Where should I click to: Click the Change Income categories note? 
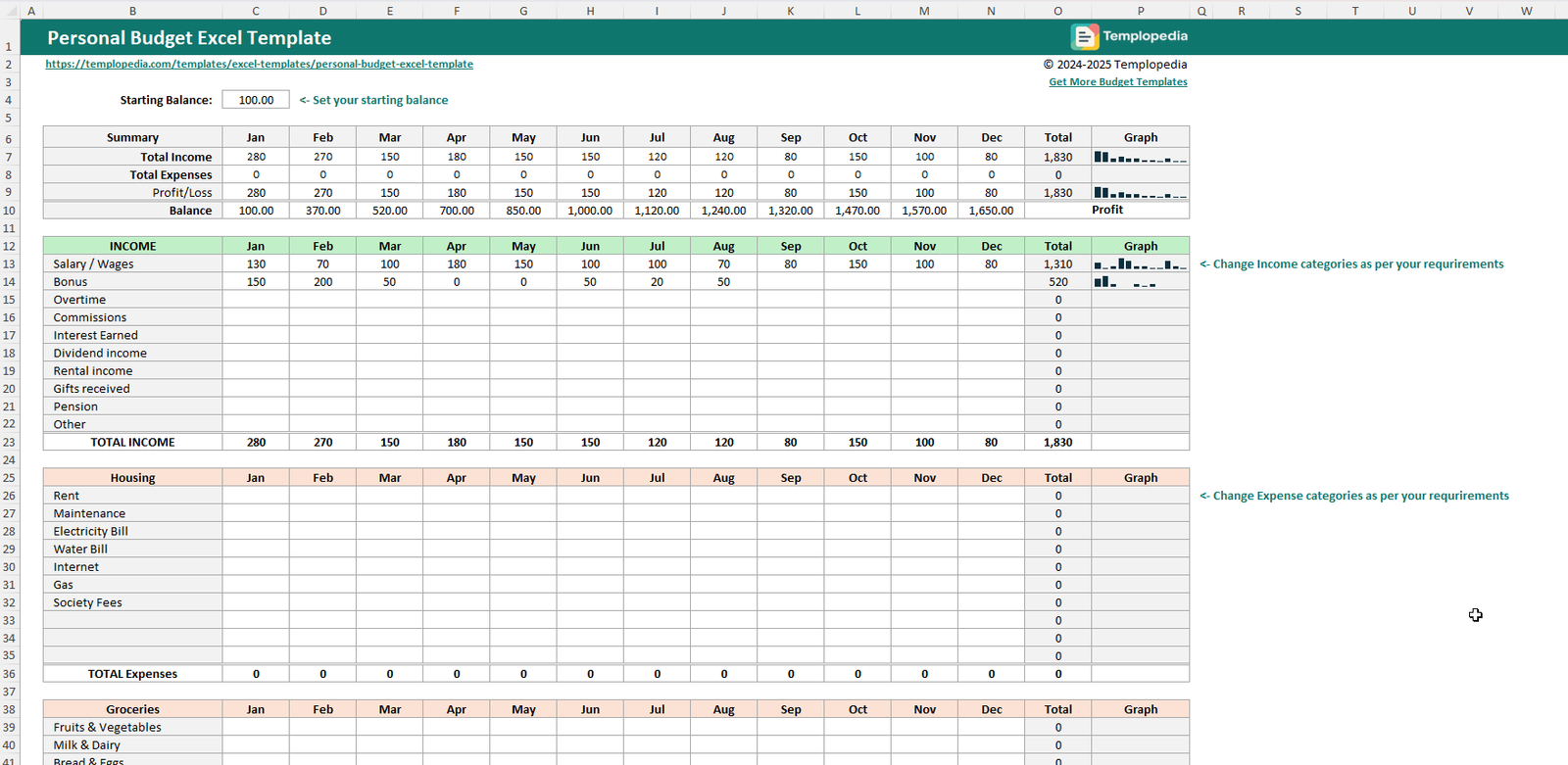click(x=1351, y=264)
